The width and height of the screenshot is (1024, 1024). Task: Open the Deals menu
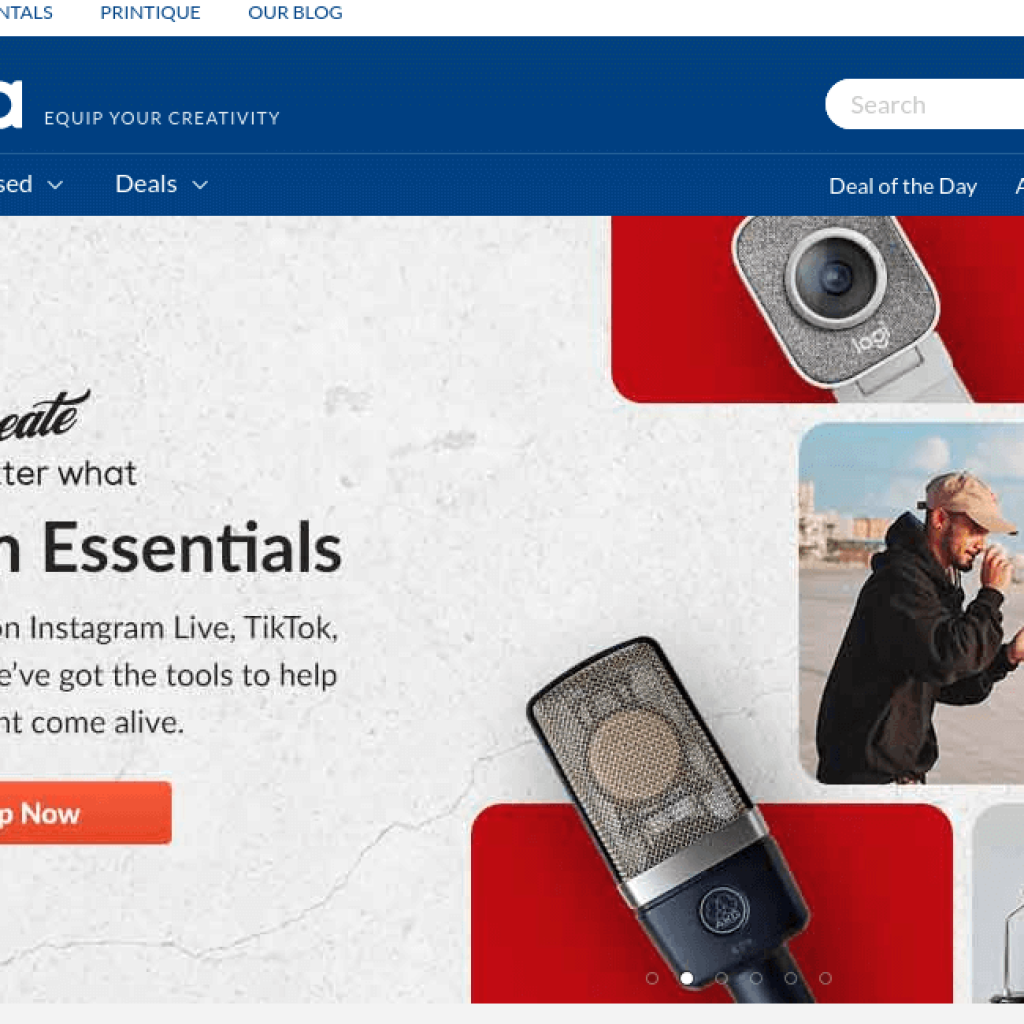(146, 184)
